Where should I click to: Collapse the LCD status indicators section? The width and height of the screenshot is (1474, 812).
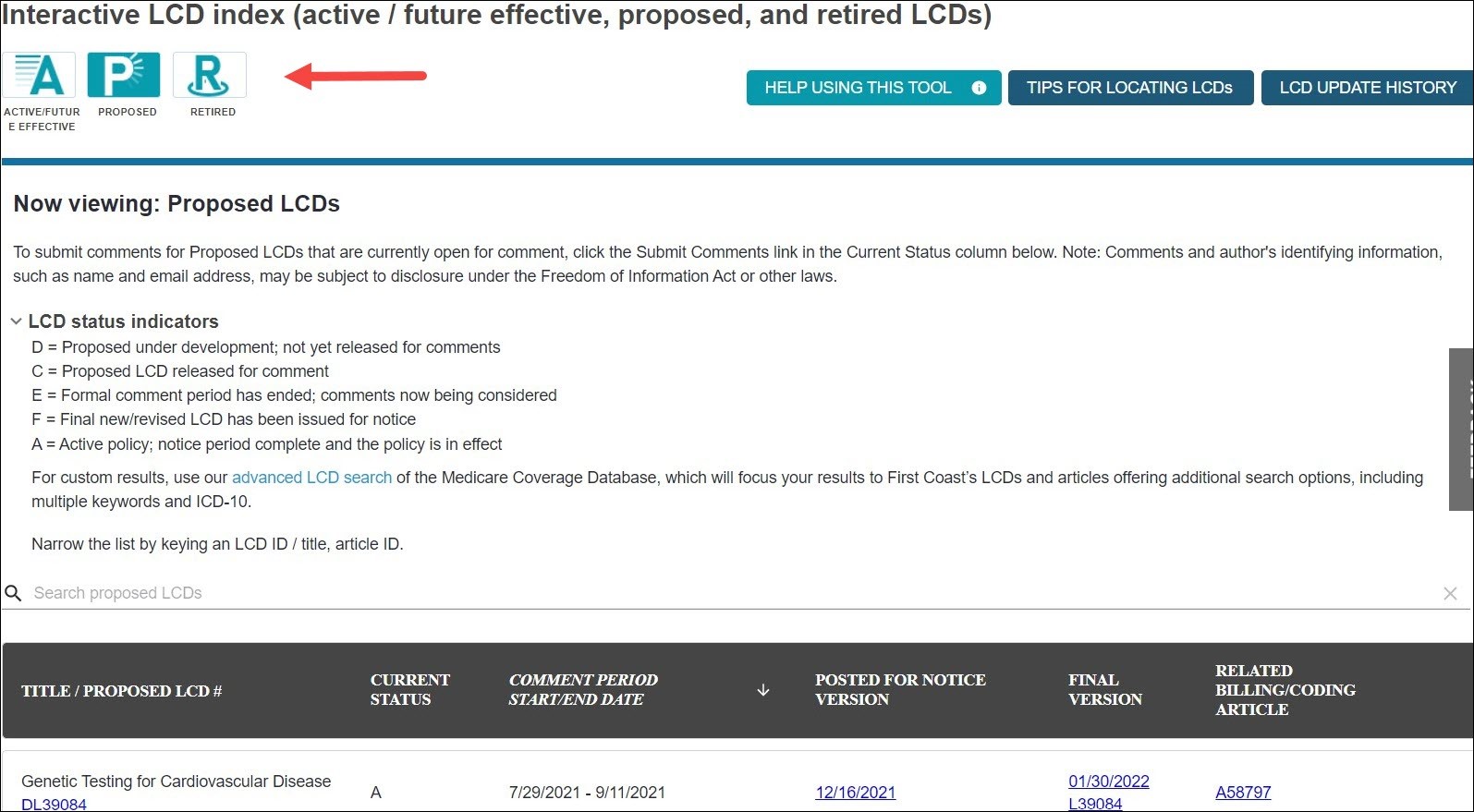16,321
